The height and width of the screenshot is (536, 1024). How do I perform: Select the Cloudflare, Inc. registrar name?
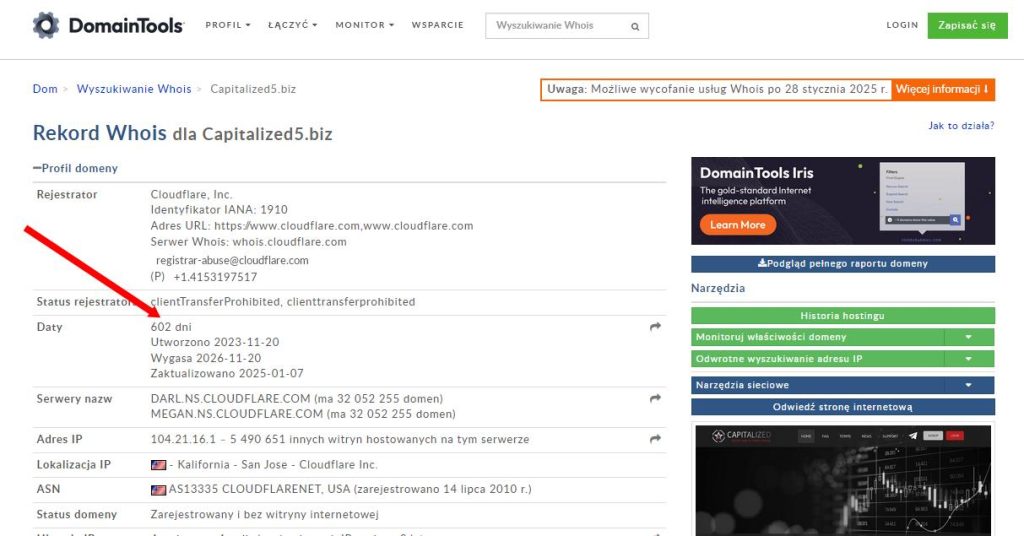(x=191, y=194)
